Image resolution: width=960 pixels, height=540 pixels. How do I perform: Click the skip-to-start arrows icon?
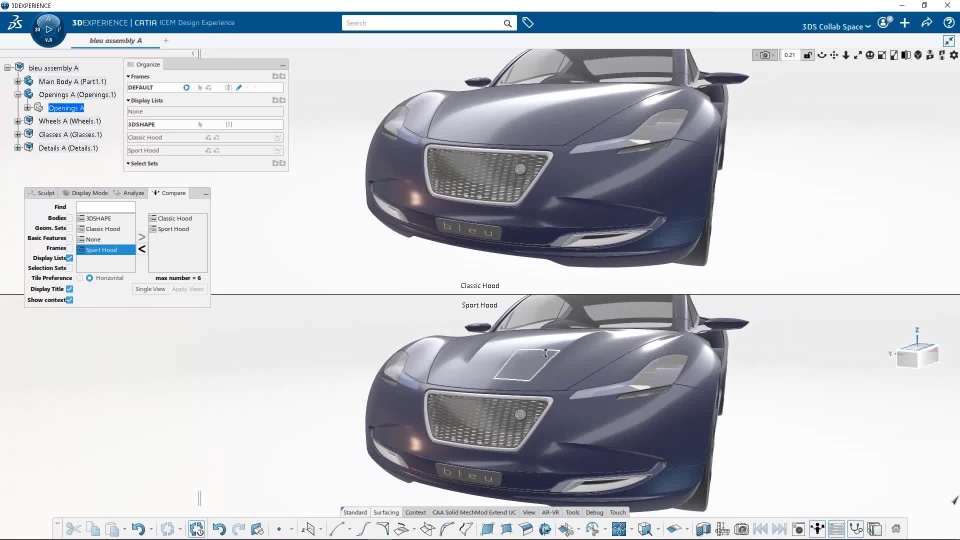coord(760,528)
